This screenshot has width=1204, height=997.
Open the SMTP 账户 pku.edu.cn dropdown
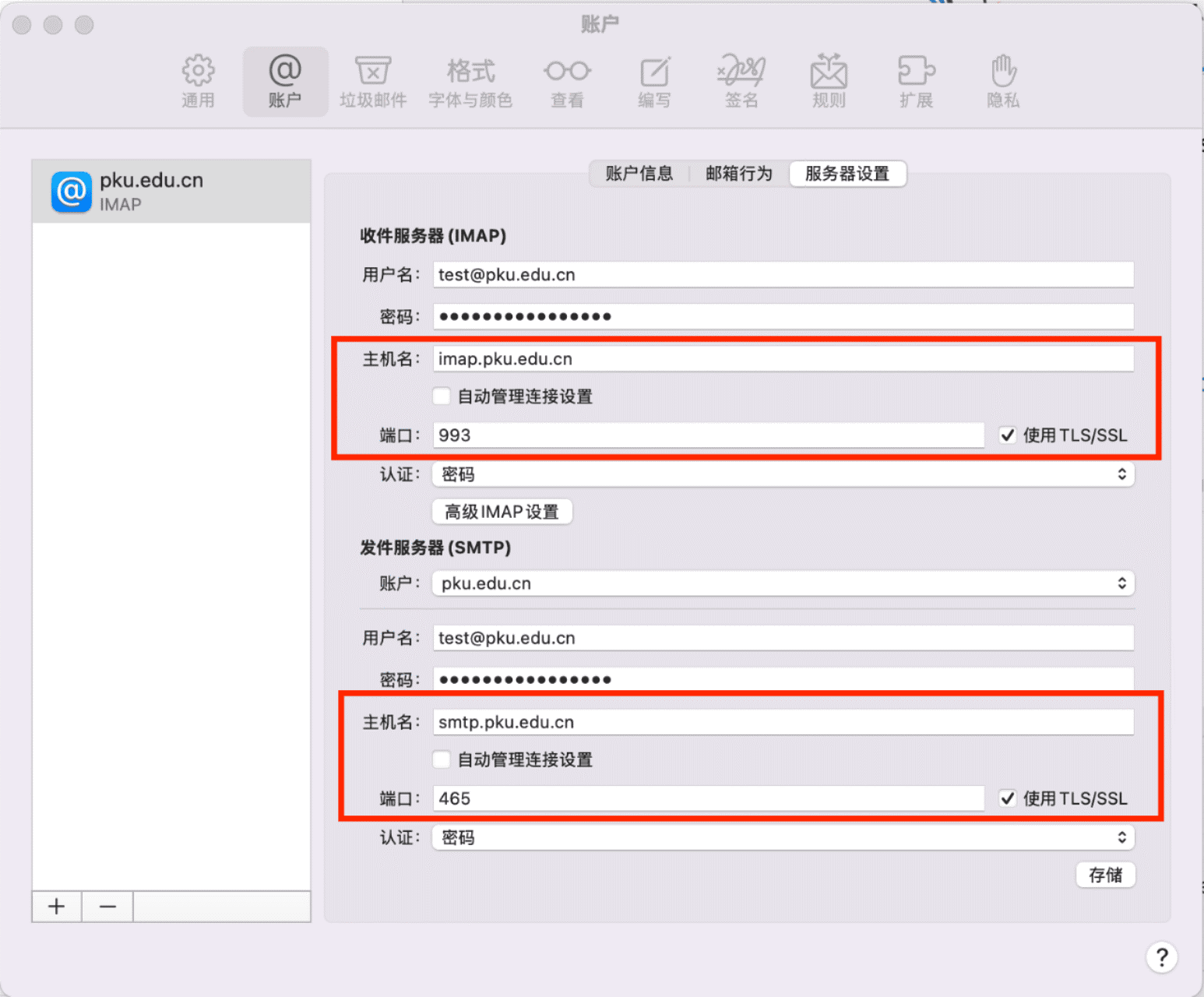783,583
